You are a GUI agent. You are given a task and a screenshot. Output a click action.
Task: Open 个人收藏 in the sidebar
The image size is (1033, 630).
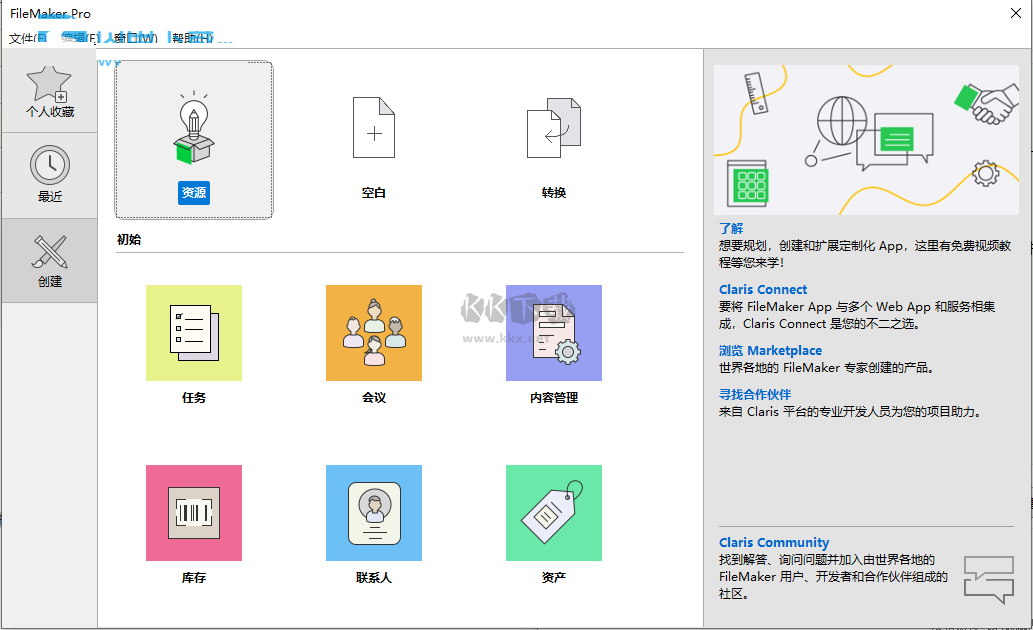pos(49,90)
